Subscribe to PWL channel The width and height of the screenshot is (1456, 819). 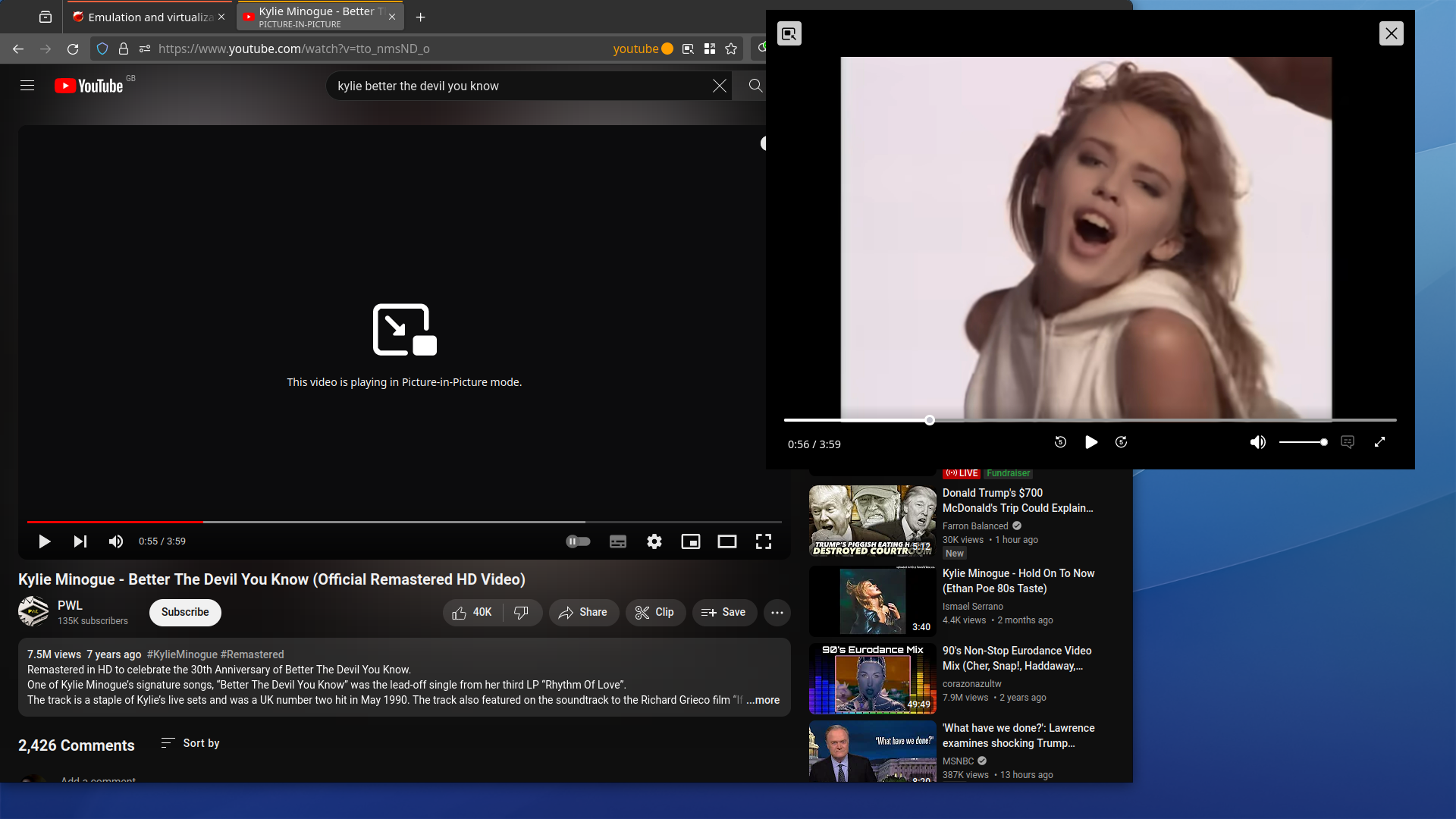(x=185, y=612)
